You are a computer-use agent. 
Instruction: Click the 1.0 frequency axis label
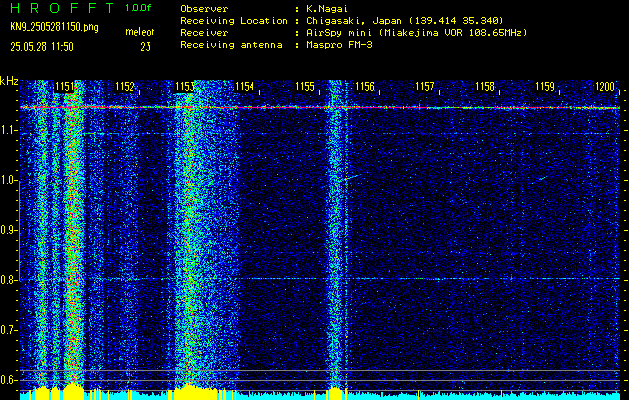click(9, 181)
